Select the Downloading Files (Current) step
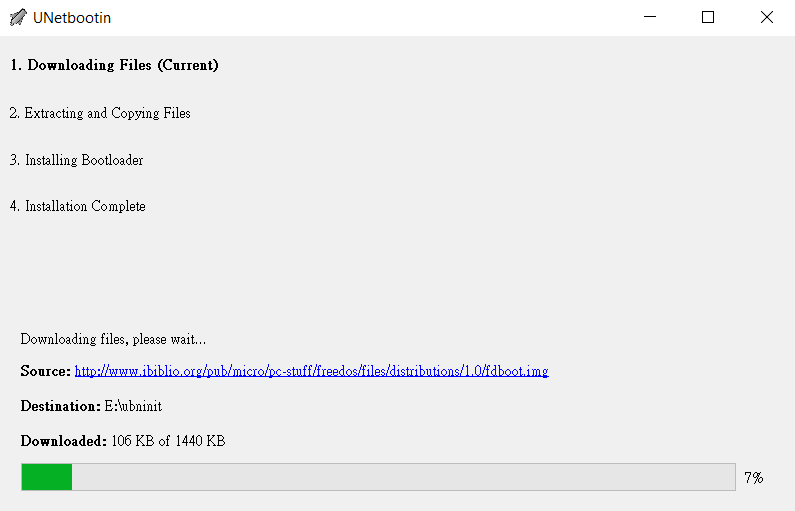Image resolution: width=795 pixels, height=511 pixels. (x=114, y=65)
